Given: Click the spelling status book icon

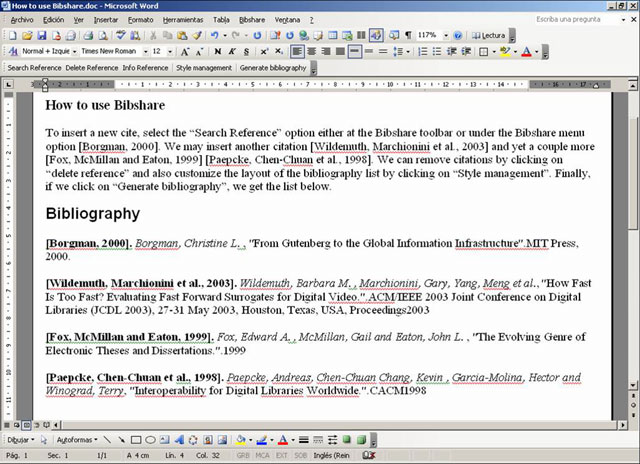Looking at the screenshot, I should (x=369, y=455).
